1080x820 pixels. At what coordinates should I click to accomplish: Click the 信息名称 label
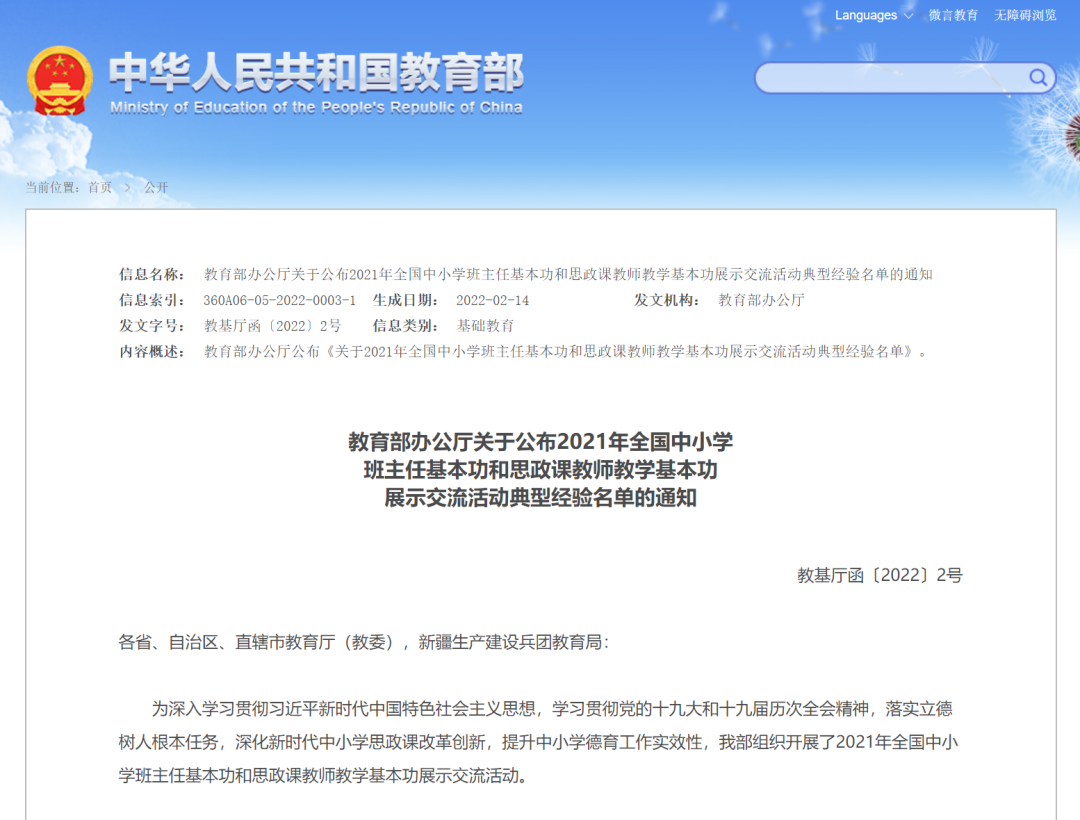(x=152, y=275)
